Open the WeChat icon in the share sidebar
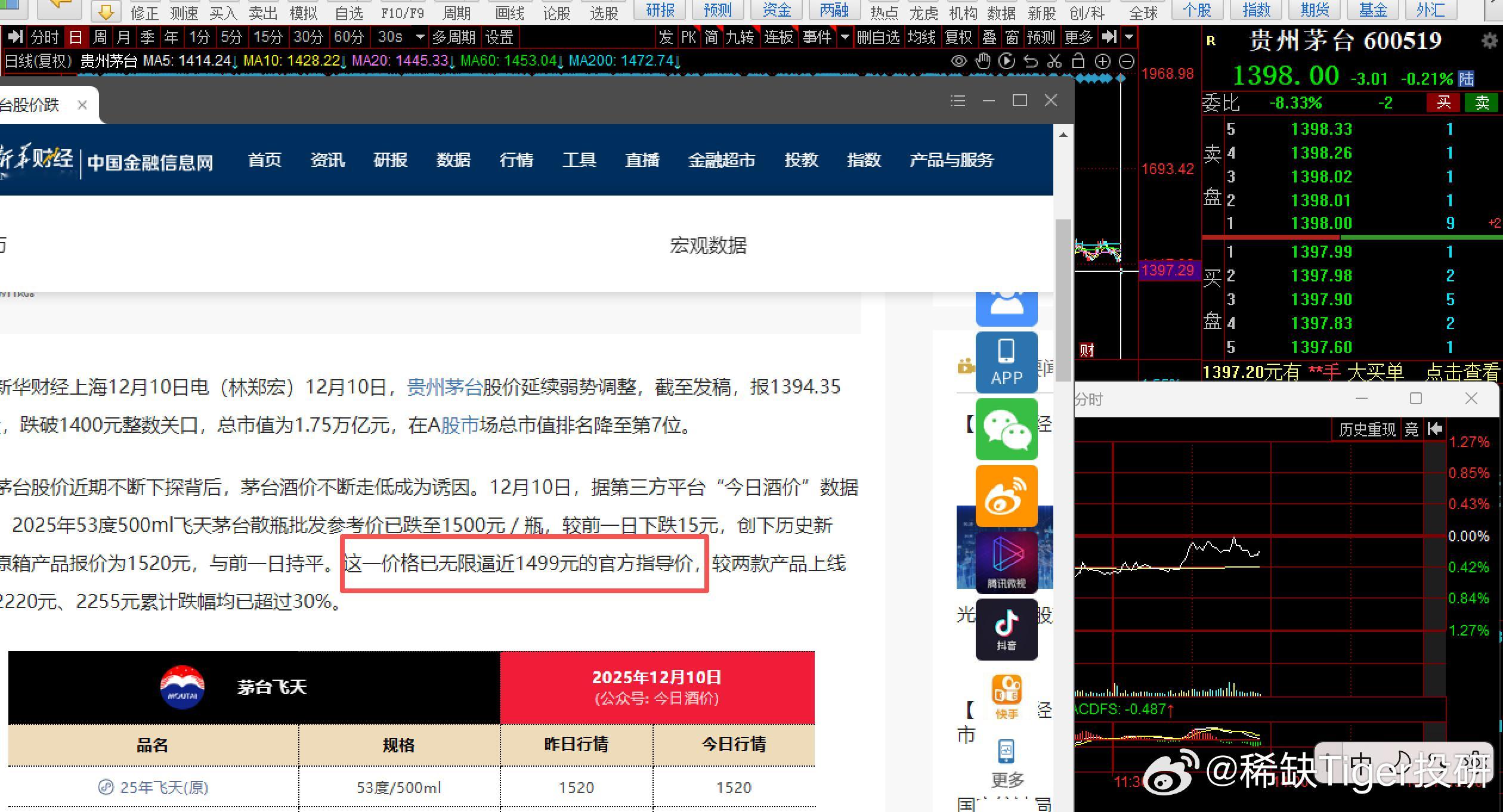The height and width of the screenshot is (812, 1503). coord(1007,429)
